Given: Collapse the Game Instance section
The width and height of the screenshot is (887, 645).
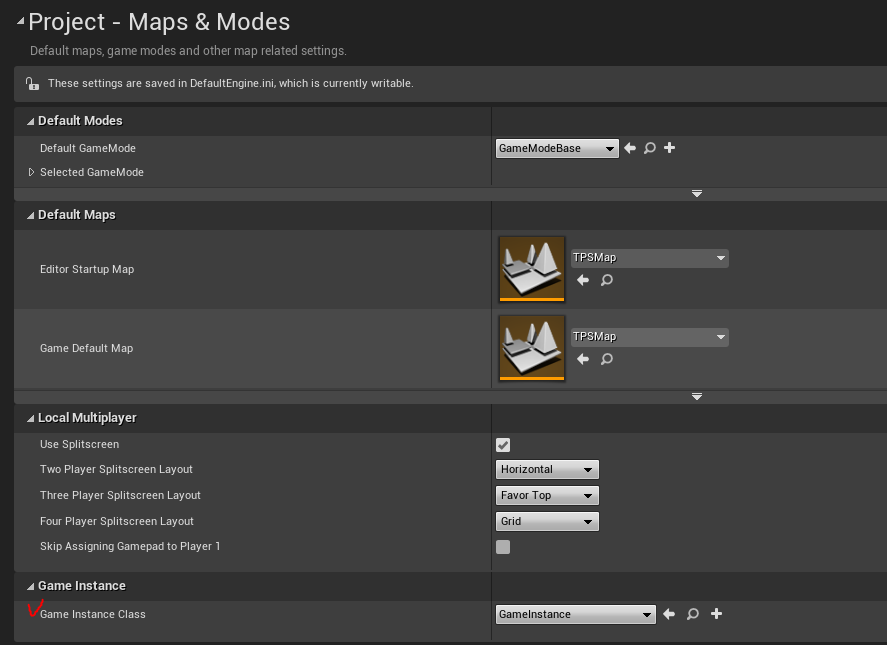Looking at the screenshot, I should coord(31,586).
